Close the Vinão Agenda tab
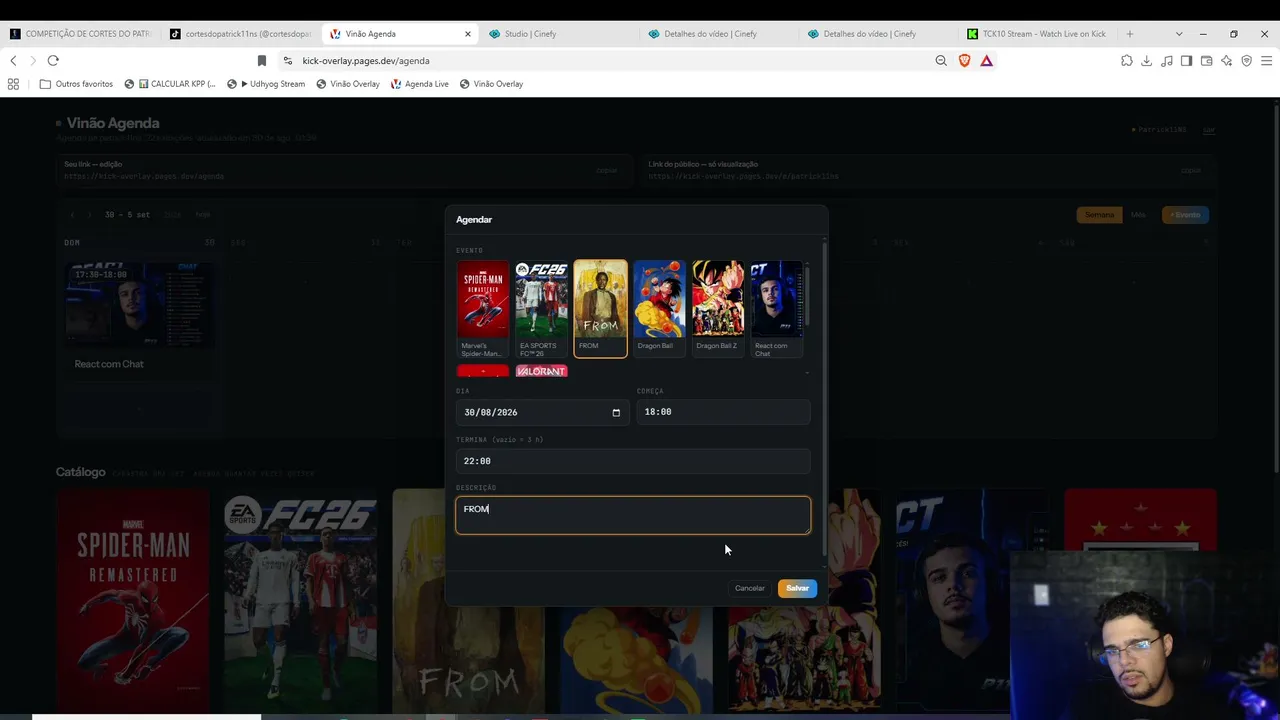The height and width of the screenshot is (720, 1280). coord(467,34)
